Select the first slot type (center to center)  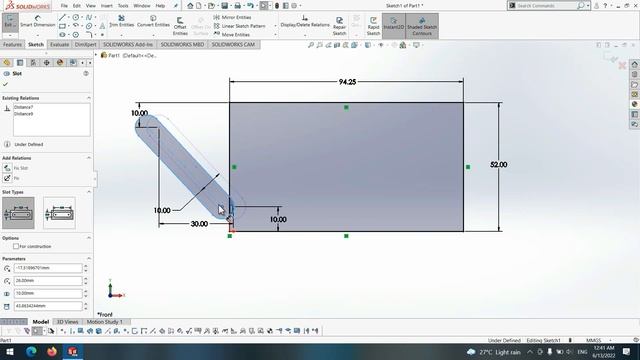click(18, 213)
